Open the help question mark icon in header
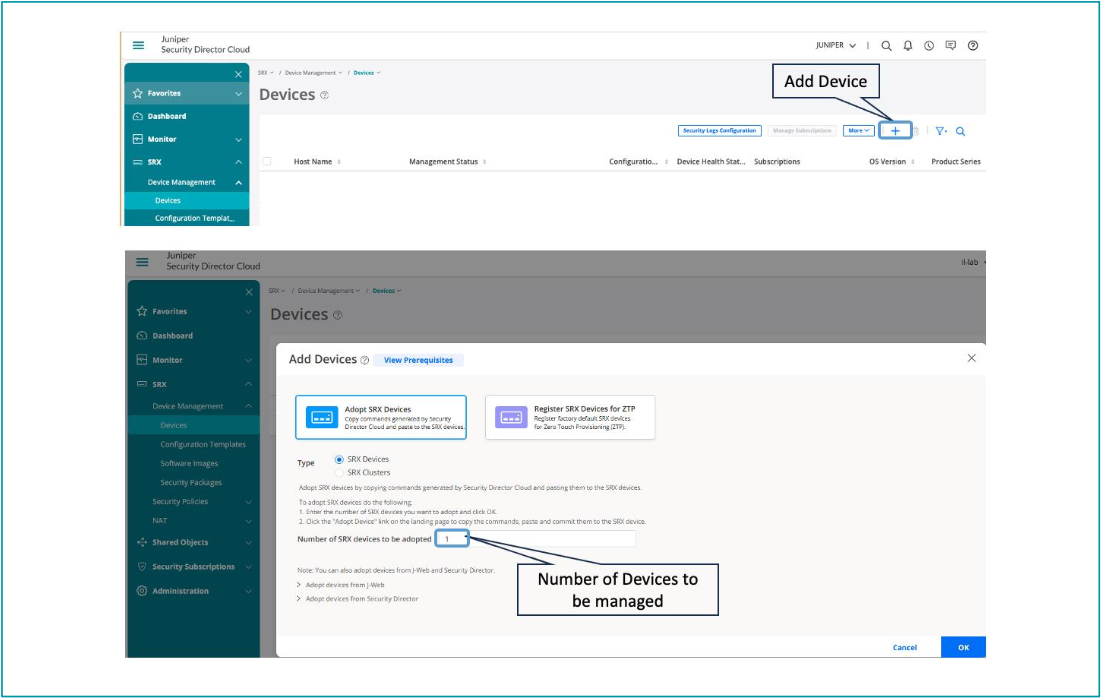The height and width of the screenshot is (700, 1103). pyautogui.click(x=973, y=46)
